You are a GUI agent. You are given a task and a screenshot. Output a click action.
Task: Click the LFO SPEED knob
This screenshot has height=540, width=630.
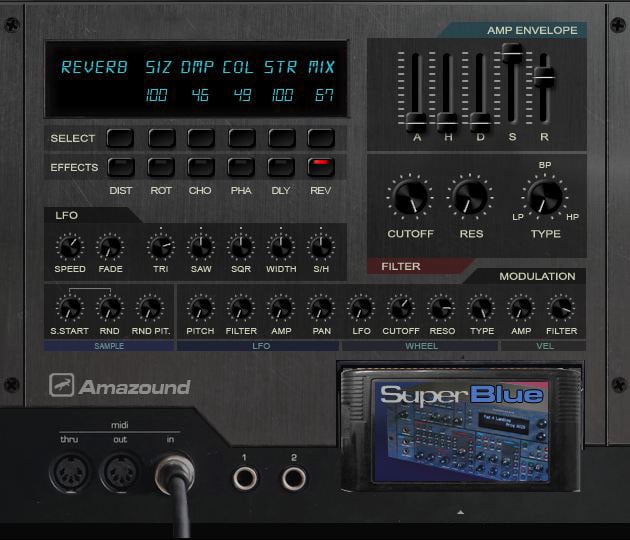[70, 247]
